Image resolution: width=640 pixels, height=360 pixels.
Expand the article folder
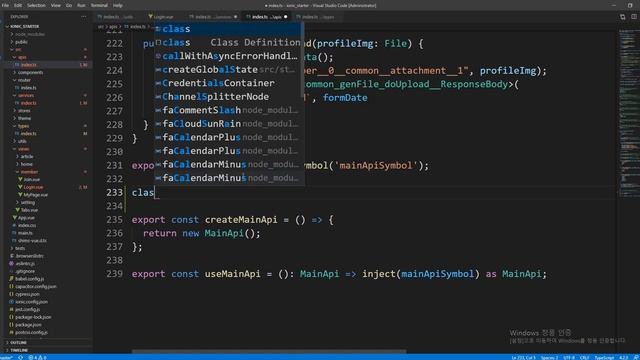pos(27,156)
